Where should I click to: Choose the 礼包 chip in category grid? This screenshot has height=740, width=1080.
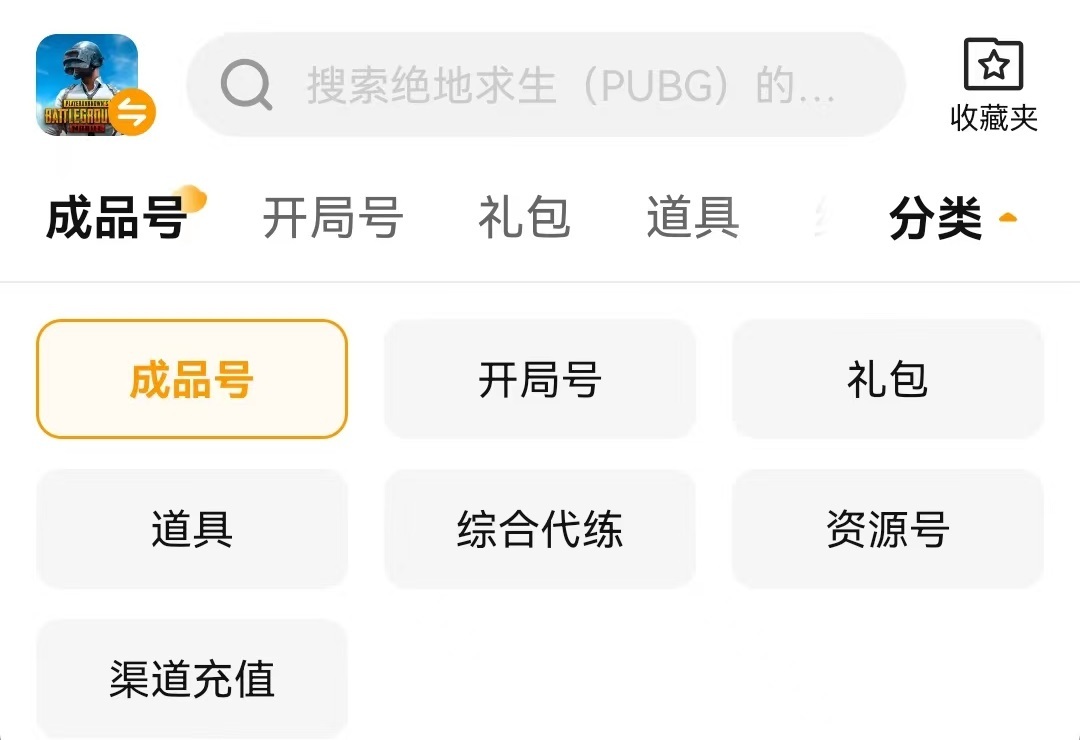[x=888, y=379]
